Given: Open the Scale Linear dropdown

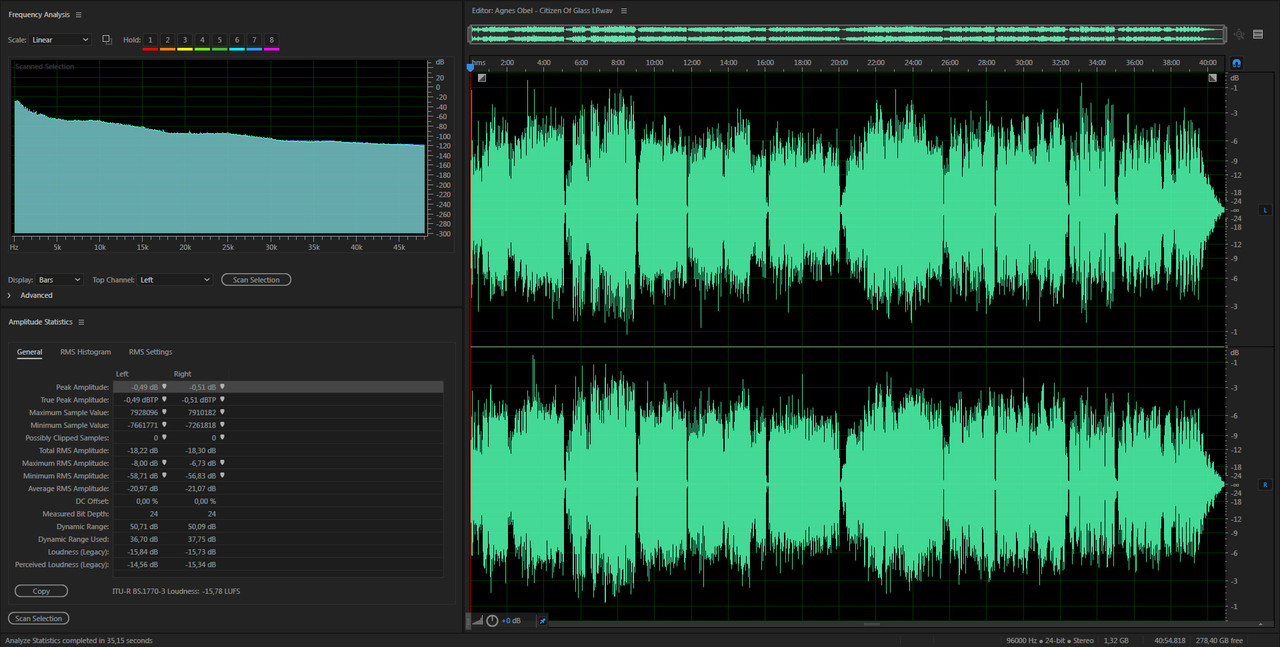Looking at the screenshot, I should pos(60,40).
